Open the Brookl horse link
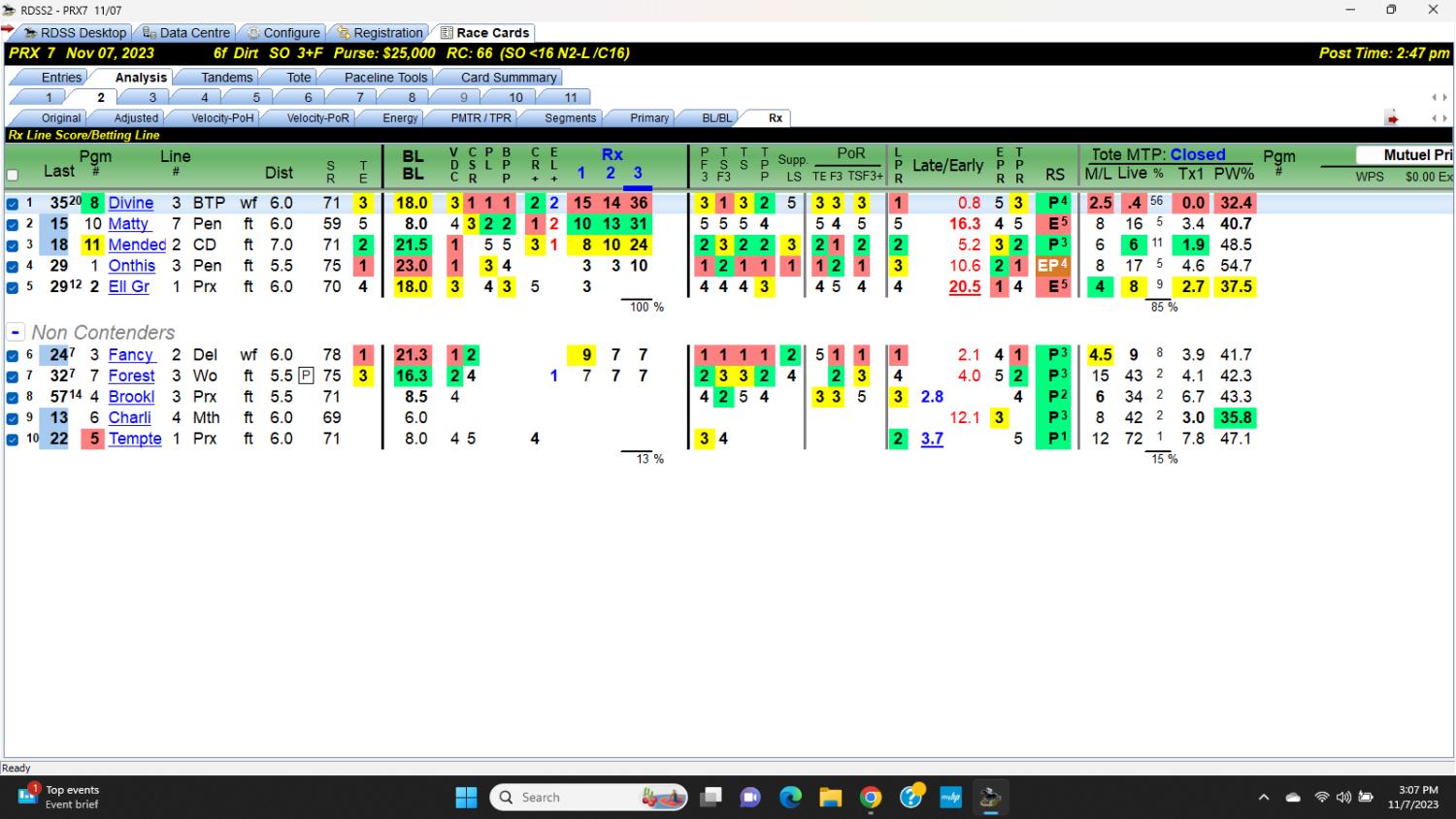Viewport: 1456px width, 819px height. (x=131, y=397)
